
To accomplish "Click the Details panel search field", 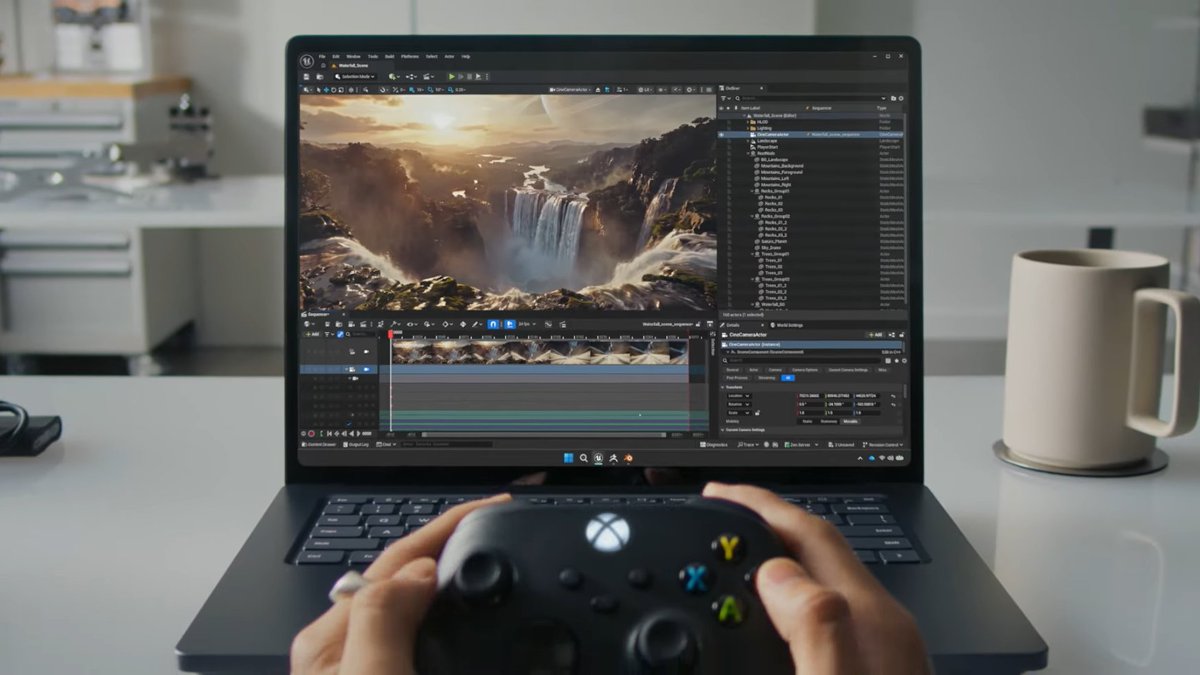I will 802,360.
